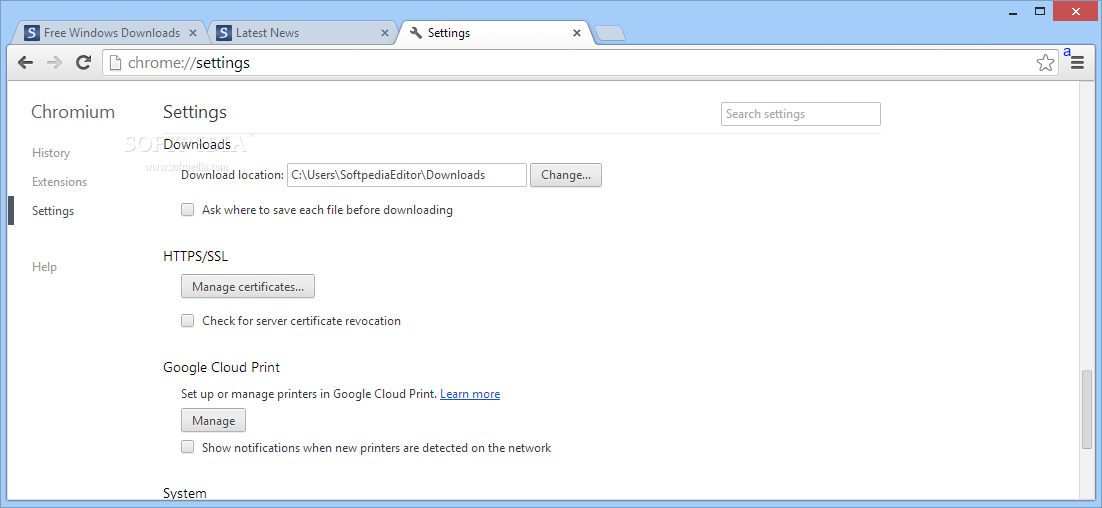Click the Download location path field
Image resolution: width=1102 pixels, height=508 pixels.
click(x=407, y=175)
